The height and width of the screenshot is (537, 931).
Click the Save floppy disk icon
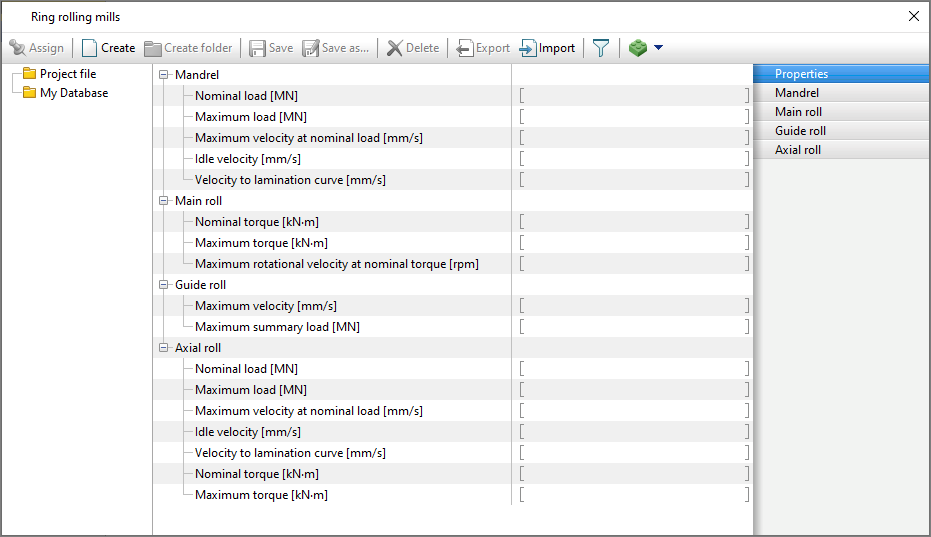coord(258,48)
